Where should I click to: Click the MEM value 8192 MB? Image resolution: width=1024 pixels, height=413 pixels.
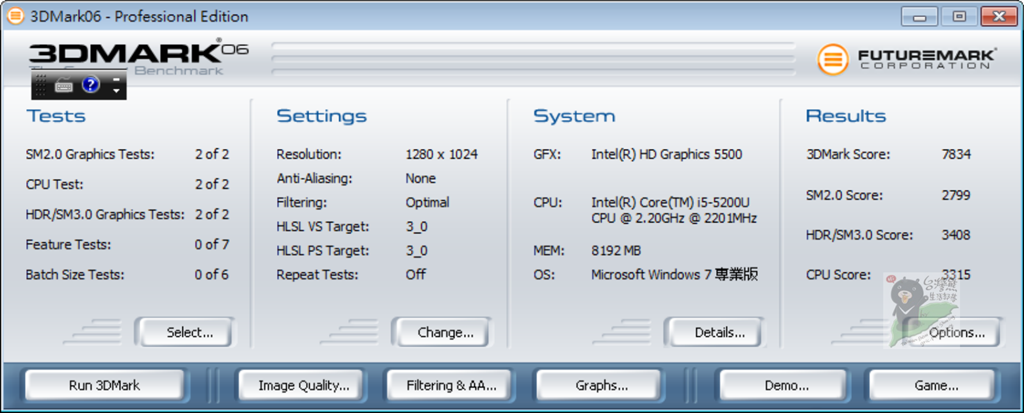click(x=616, y=251)
